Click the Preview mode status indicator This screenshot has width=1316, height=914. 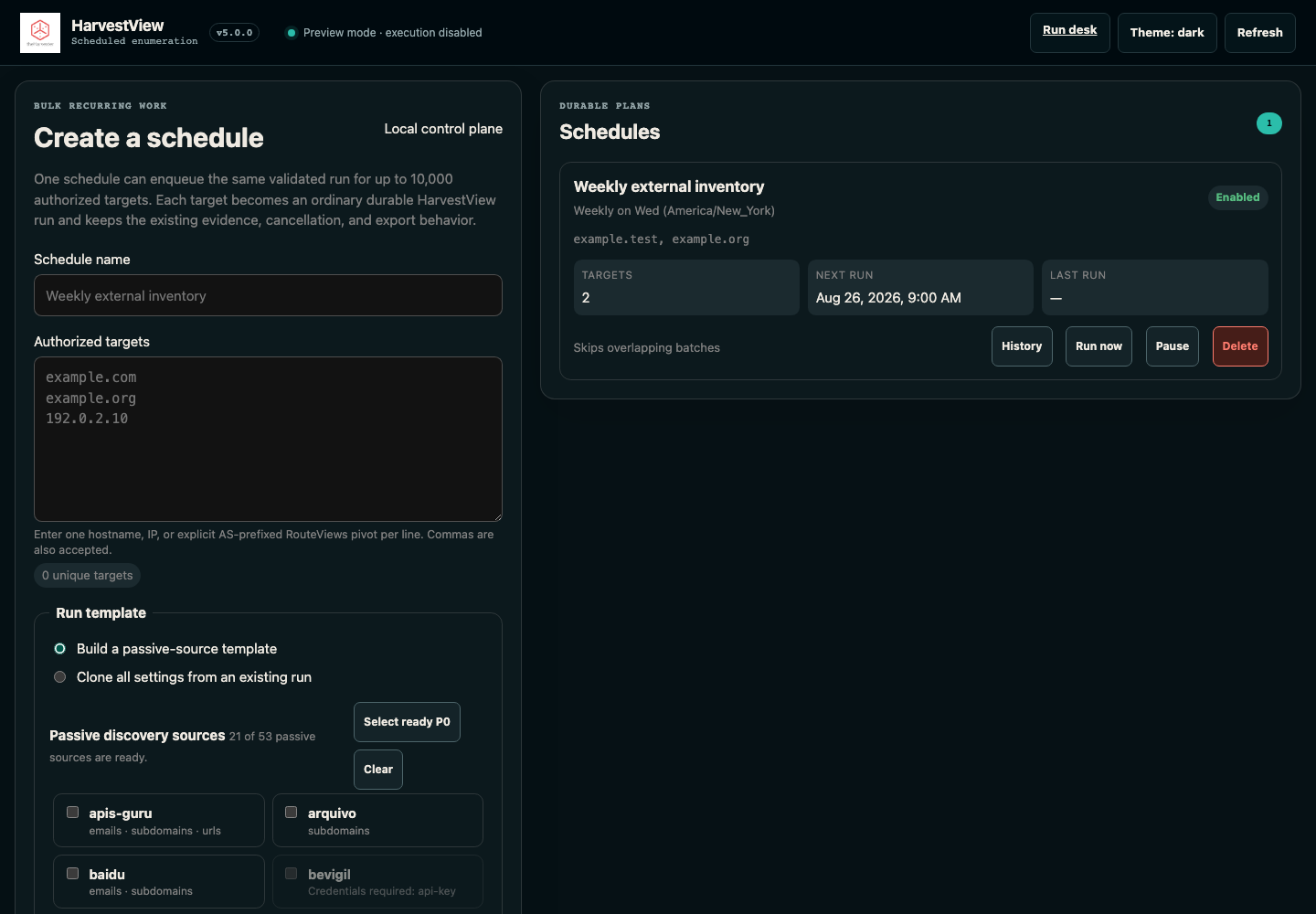tap(384, 33)
